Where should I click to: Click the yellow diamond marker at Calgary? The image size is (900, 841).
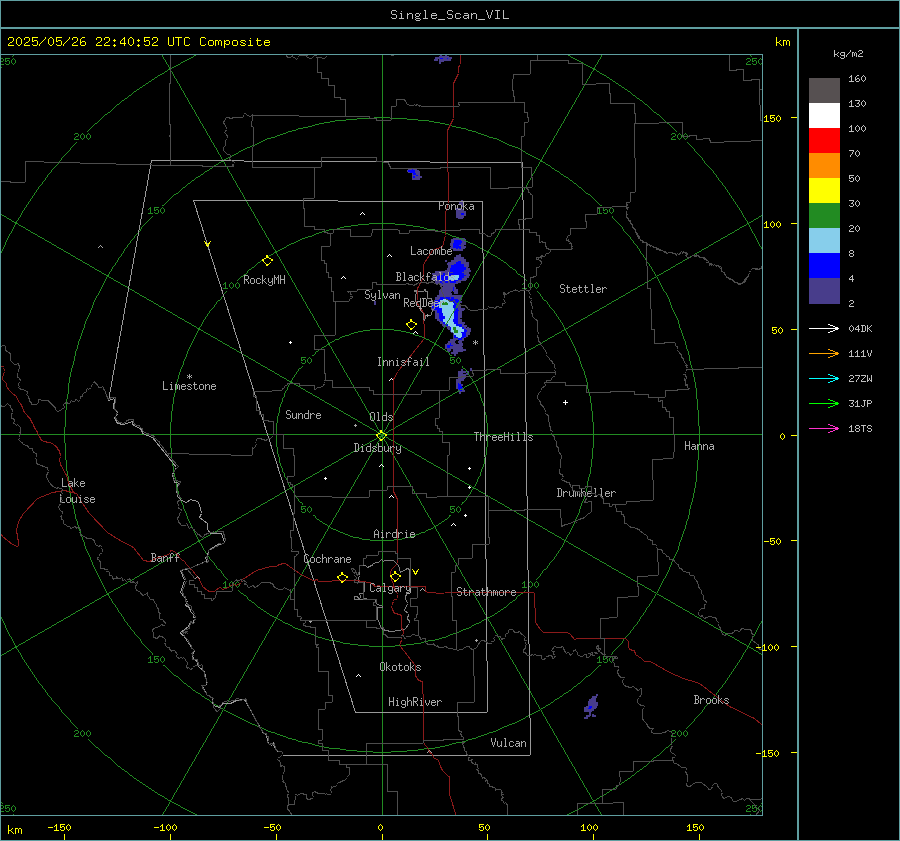[395, 576]
